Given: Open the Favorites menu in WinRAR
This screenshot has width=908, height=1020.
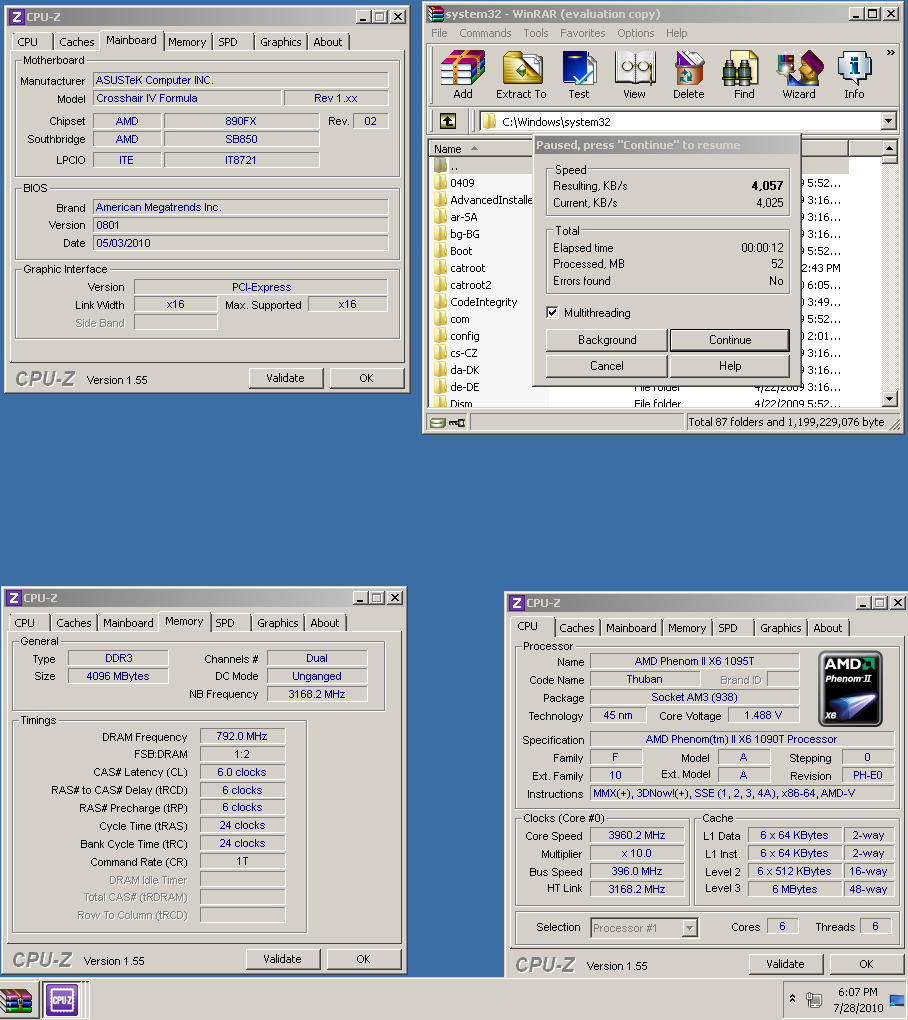Looking at the screenshot, I should click(x=582, y=33).
